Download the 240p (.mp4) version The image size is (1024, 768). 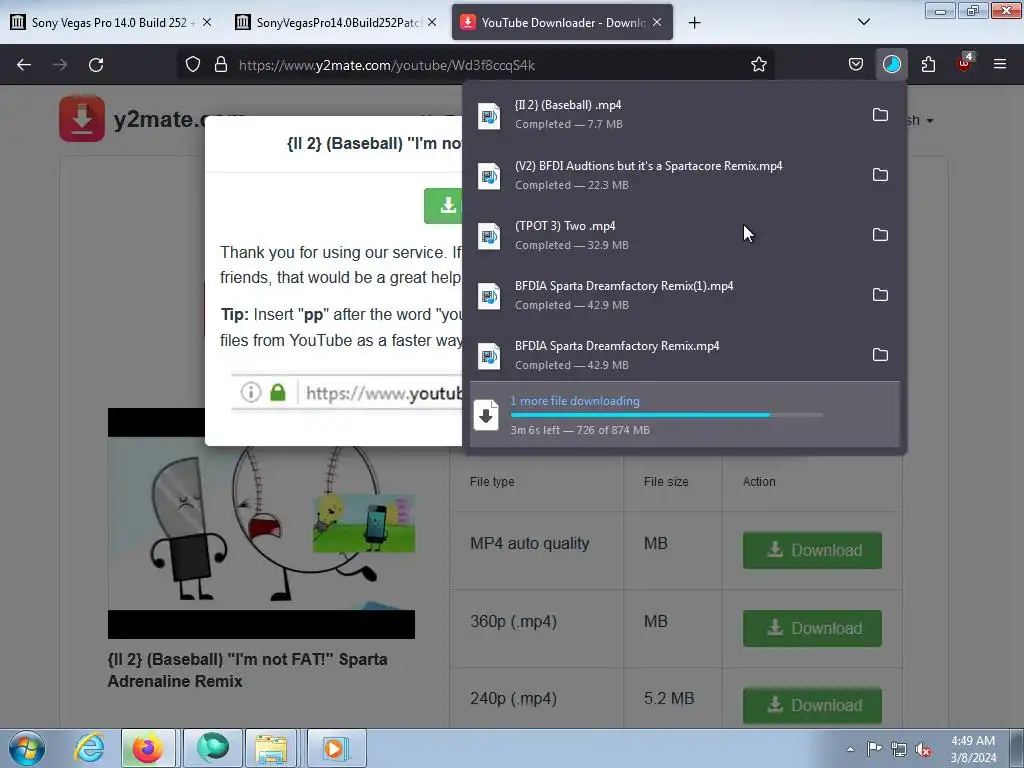(812, 705)
